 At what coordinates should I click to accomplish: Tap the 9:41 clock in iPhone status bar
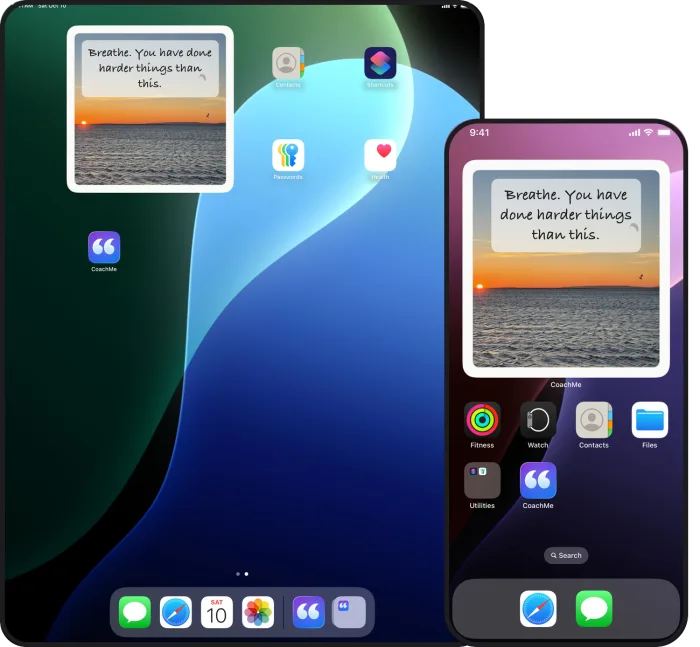[x=479, y=133]
